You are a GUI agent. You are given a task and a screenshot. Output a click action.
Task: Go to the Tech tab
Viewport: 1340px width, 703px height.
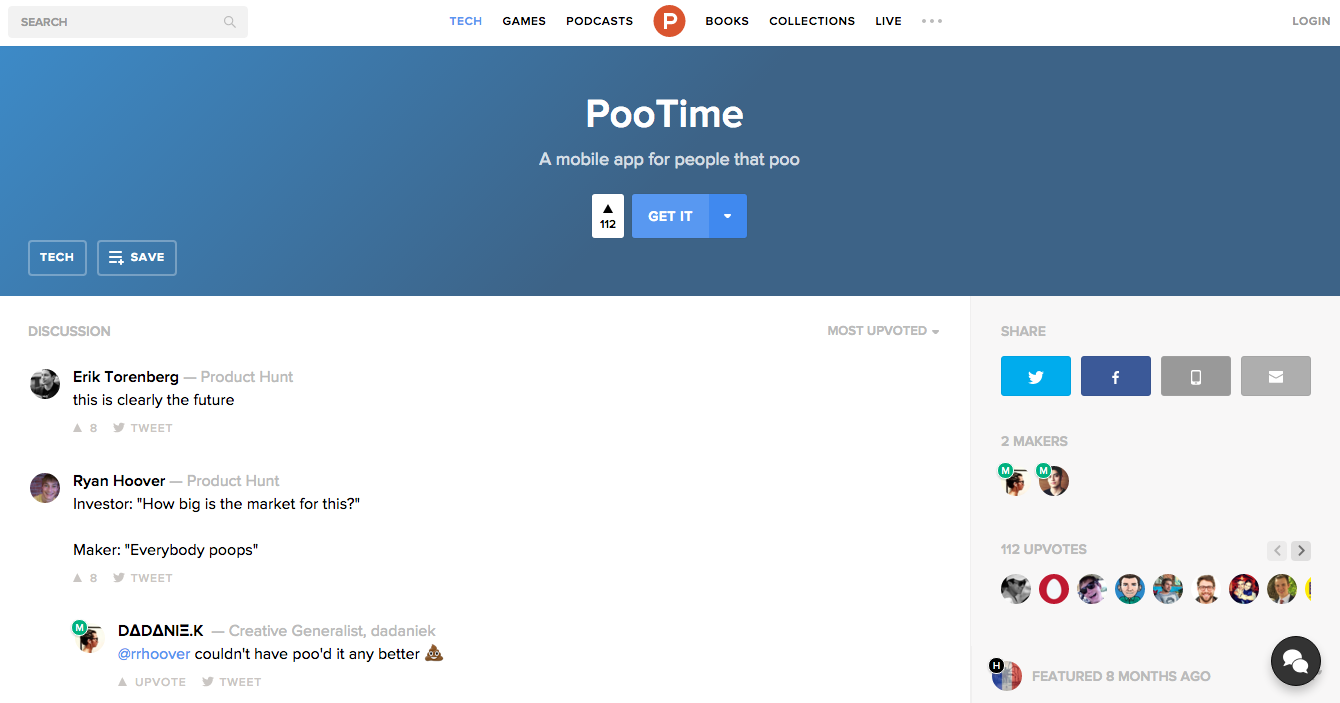point(466,21)
